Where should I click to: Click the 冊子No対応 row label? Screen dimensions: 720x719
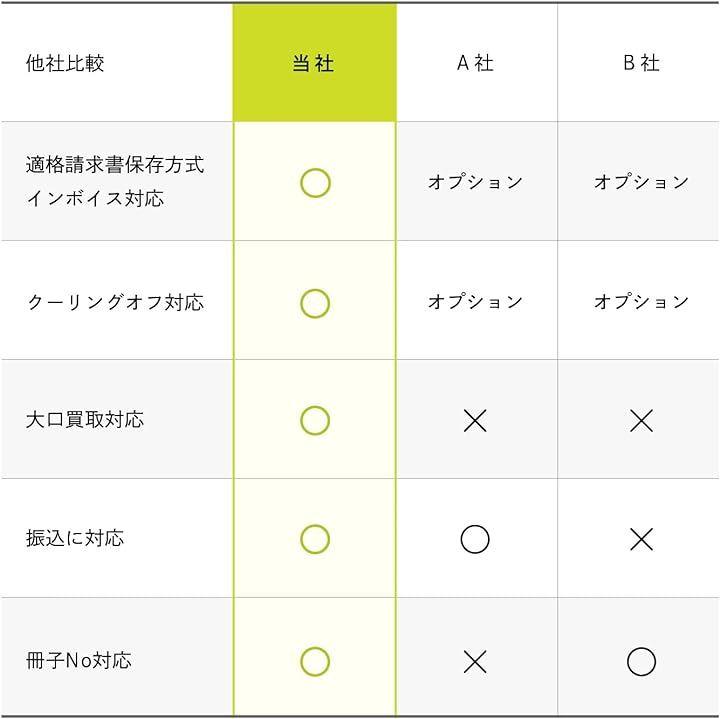click(x=79, y=661)
